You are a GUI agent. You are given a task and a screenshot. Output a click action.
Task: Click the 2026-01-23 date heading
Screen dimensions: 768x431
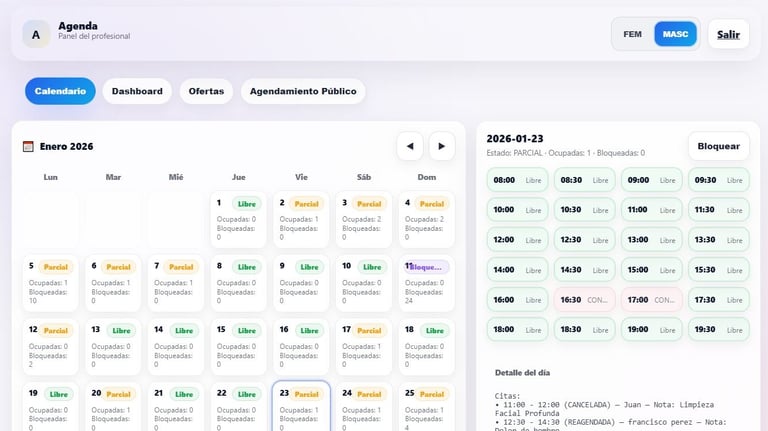(x=515, y=139)
